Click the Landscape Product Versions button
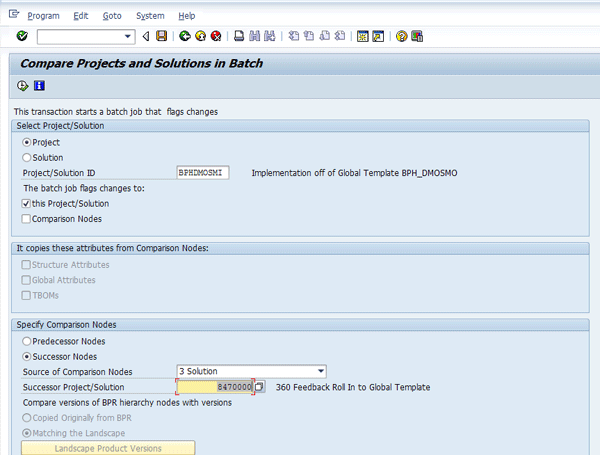Viewport: 600px width, 455px height. tap(108, 448)
